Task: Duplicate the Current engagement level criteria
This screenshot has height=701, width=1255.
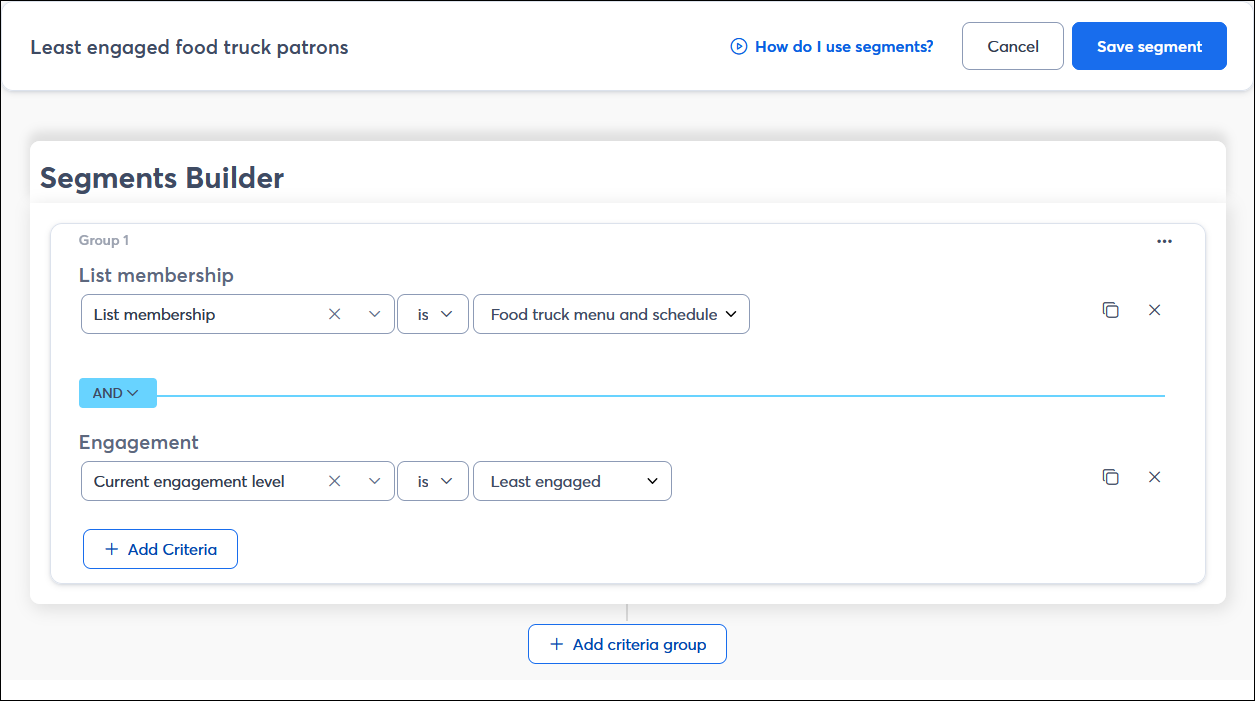Action: (x=1110, y=477)
